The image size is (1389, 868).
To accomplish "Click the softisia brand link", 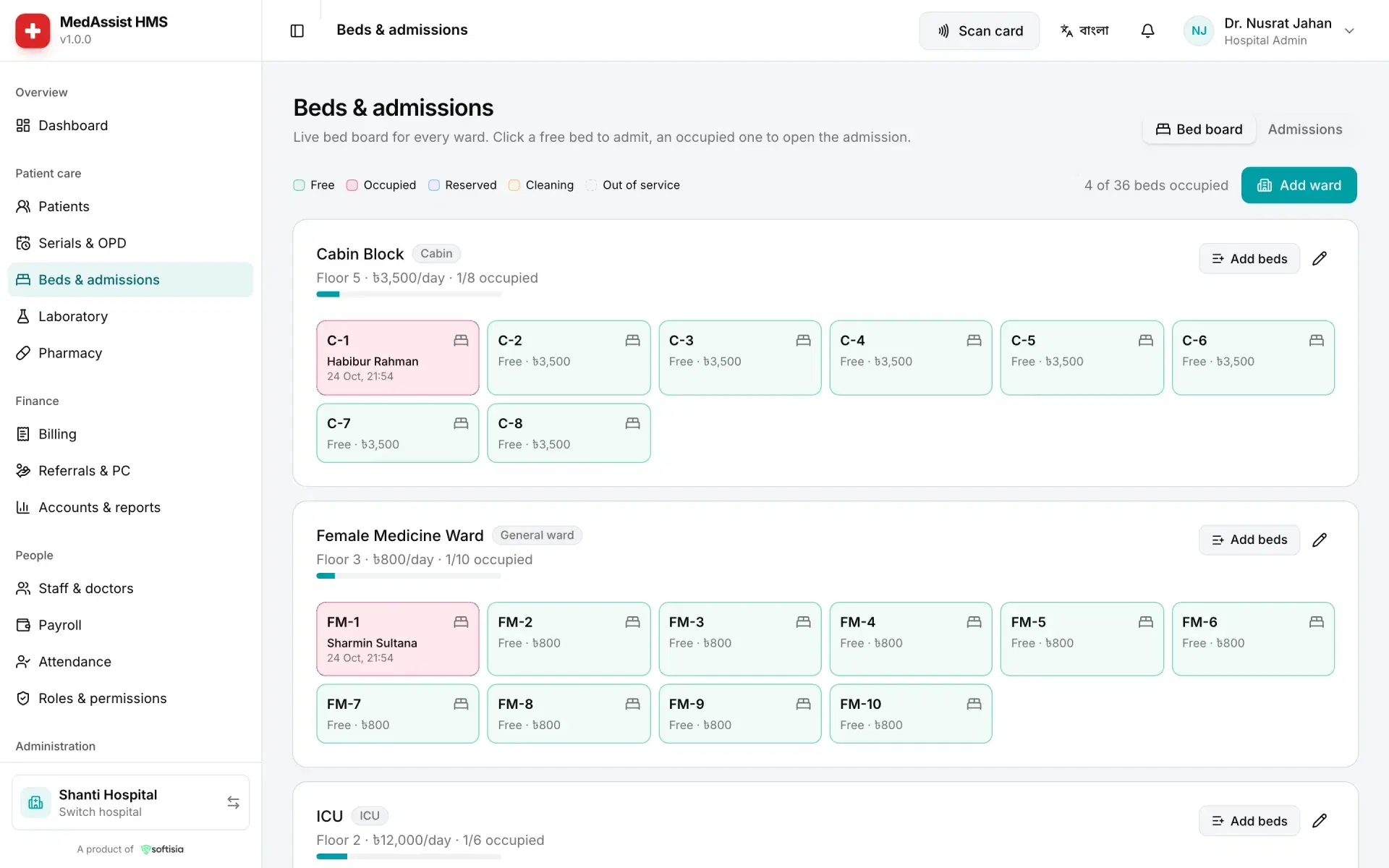I will click(162, 849).
